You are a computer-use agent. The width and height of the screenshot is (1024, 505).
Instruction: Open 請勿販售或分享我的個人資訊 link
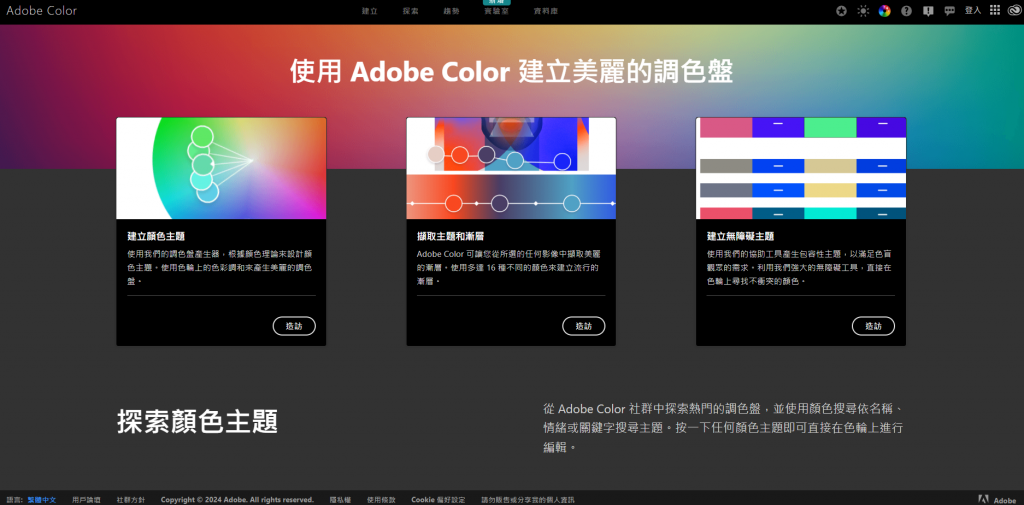point(528,500)
